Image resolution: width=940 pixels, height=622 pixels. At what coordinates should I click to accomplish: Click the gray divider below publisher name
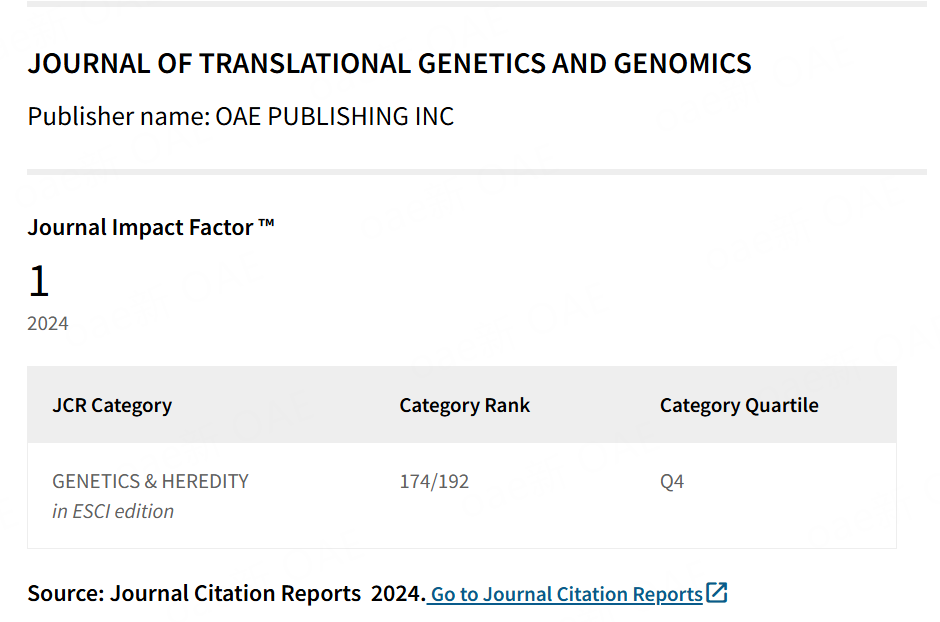click(477, 172)
